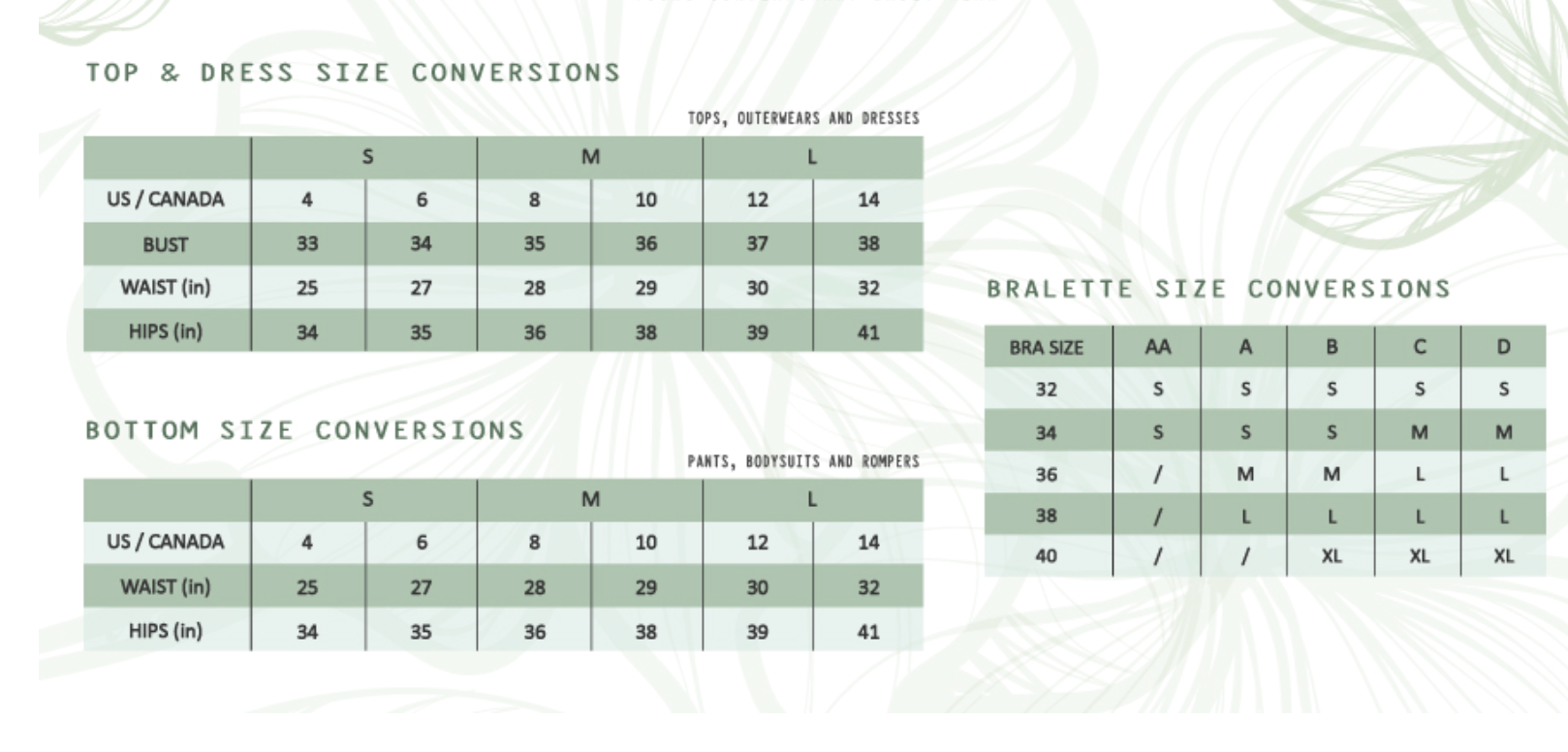
Task: Select the S header in top table
Action: click(367, 156)
